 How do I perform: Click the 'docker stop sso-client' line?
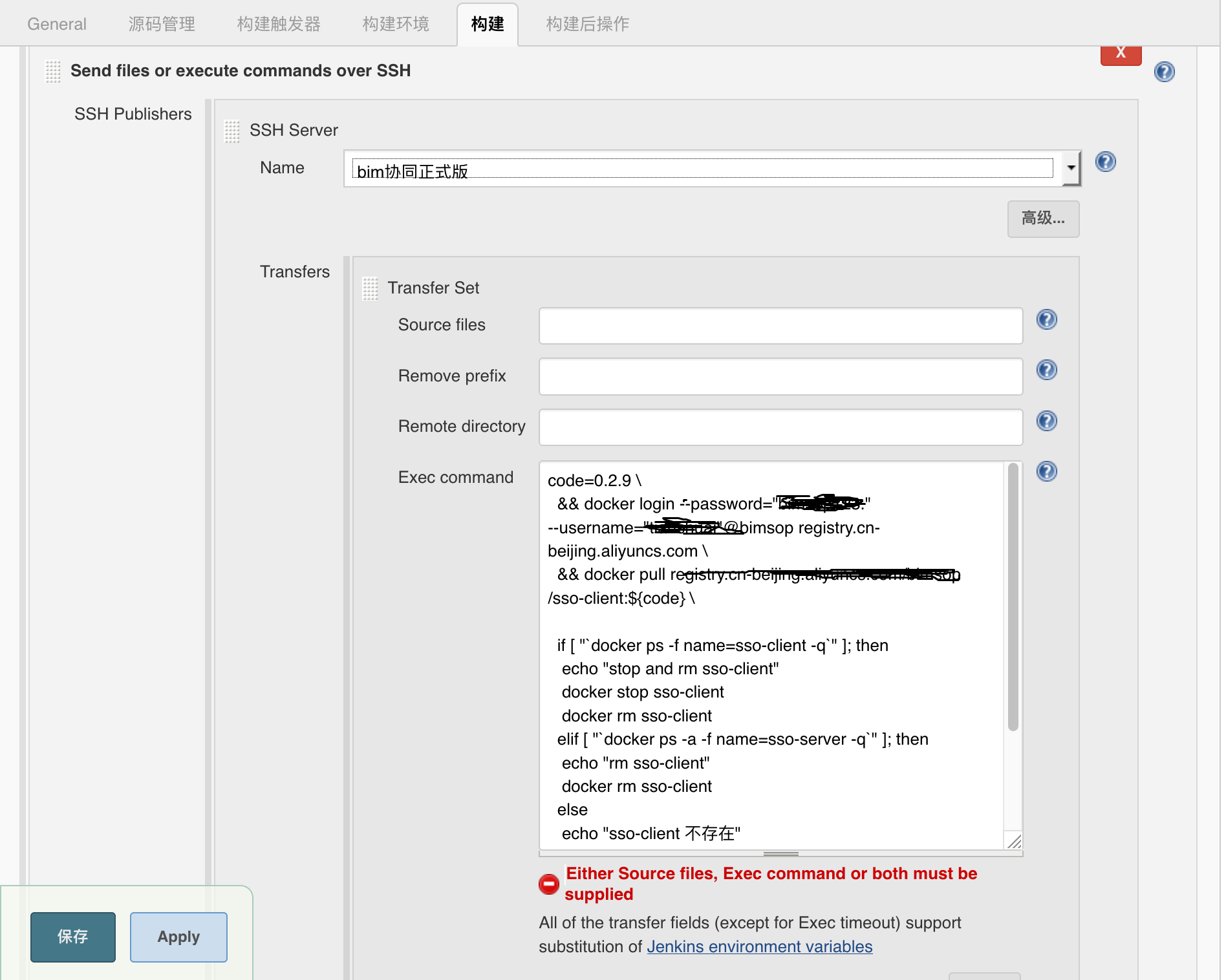pos(642,692)
